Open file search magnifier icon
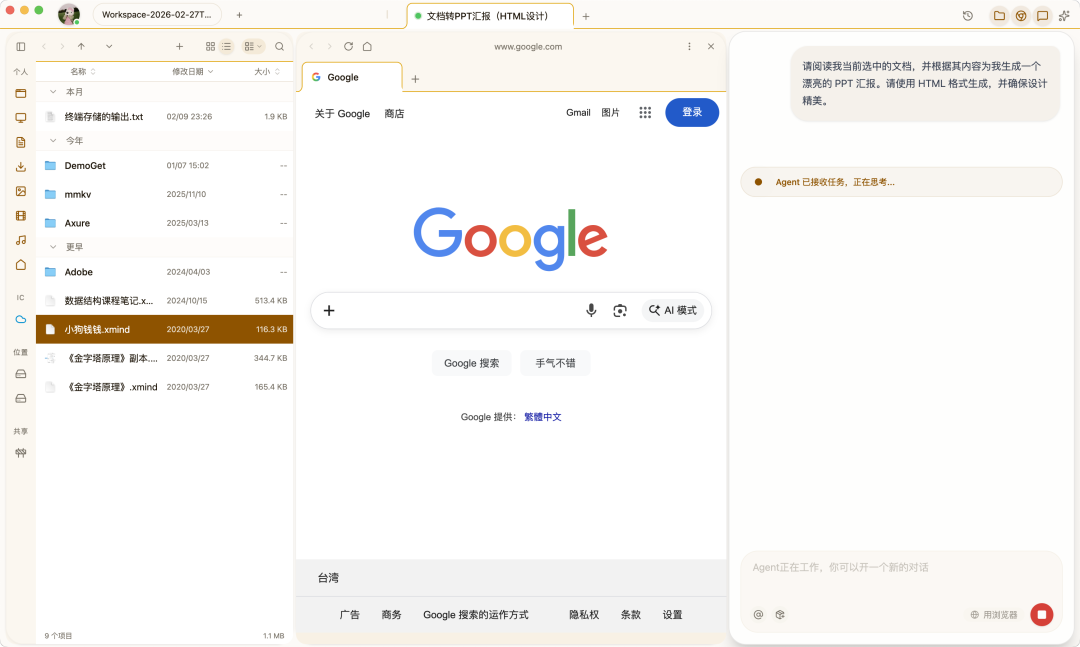Screen dimensions: 1080x647 point(280,46)
